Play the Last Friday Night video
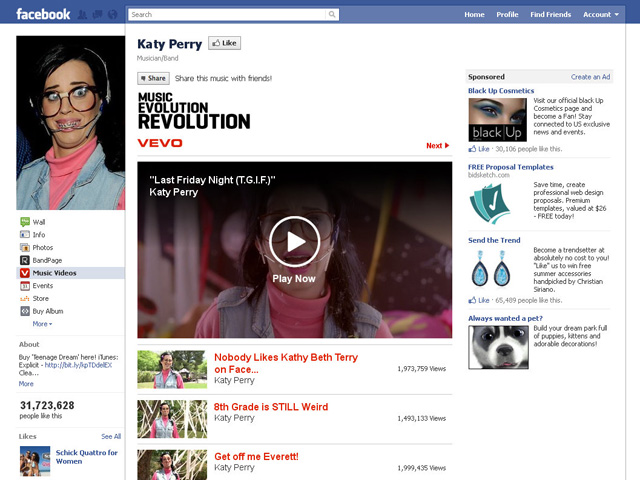The height and width of the screenshot is (480, 640). point(294,241)
